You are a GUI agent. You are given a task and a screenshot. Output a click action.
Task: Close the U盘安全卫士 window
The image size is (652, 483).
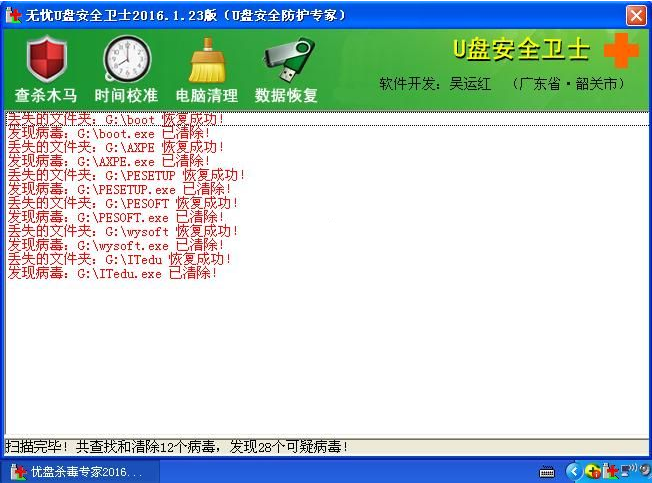[x=636, y=15]
